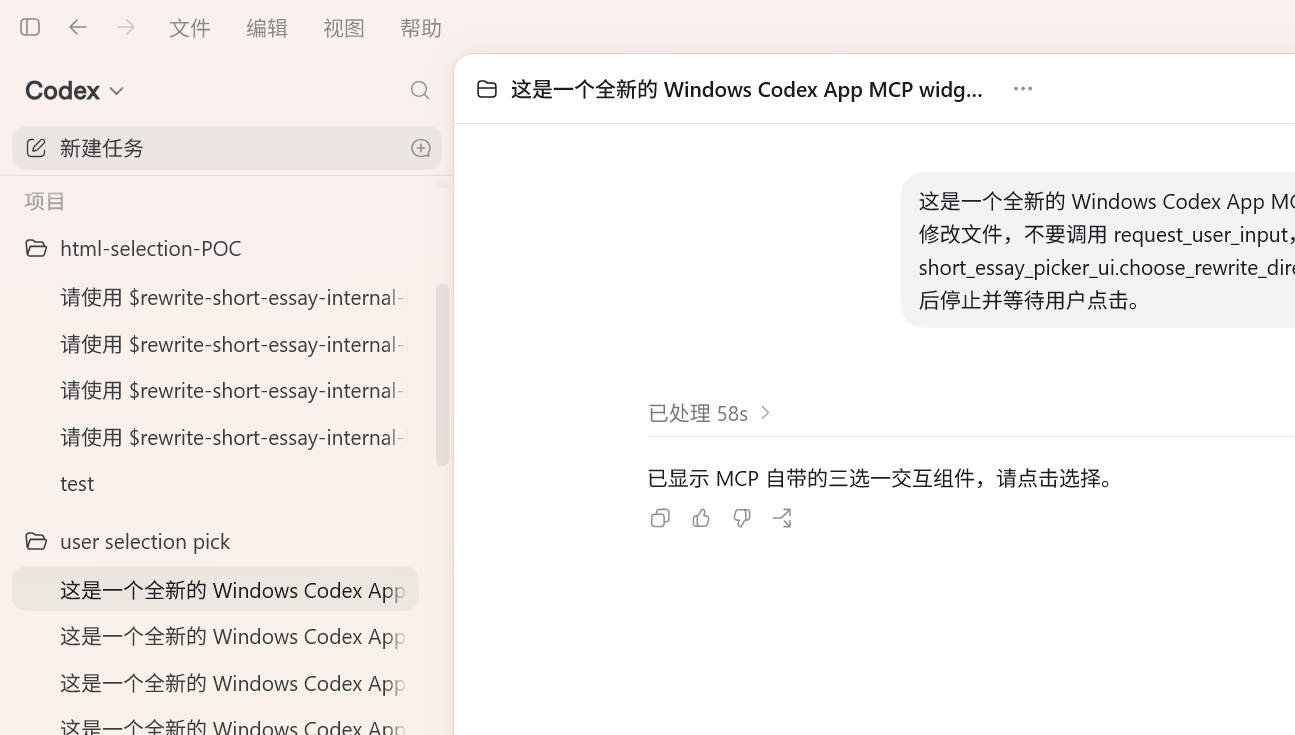Go back with the left arrow
The width and height of the screenshot is (1295, 735).
pos(78,27)
